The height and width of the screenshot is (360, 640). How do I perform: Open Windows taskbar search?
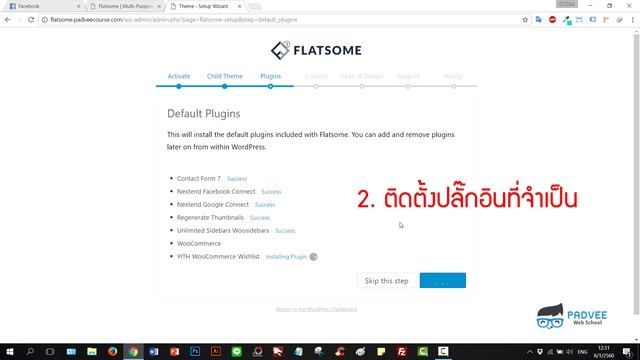click(30, 351)
